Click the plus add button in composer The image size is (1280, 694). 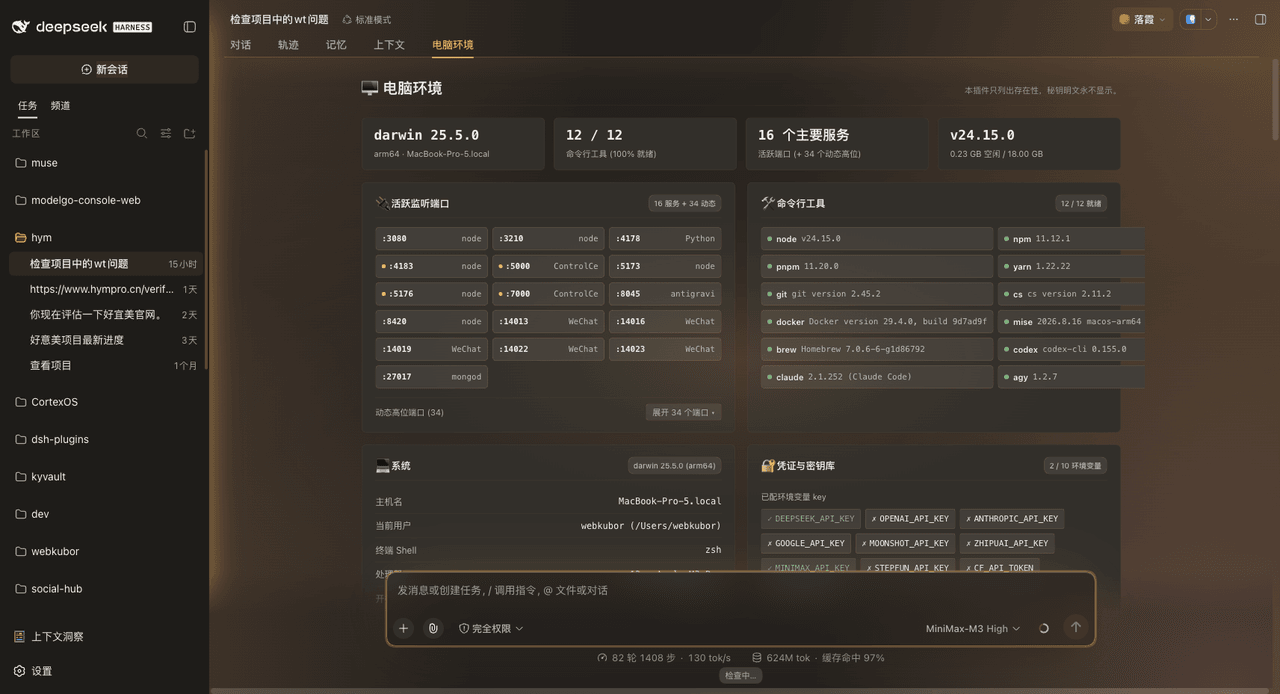pyautogui.click(x=404, y=628)
